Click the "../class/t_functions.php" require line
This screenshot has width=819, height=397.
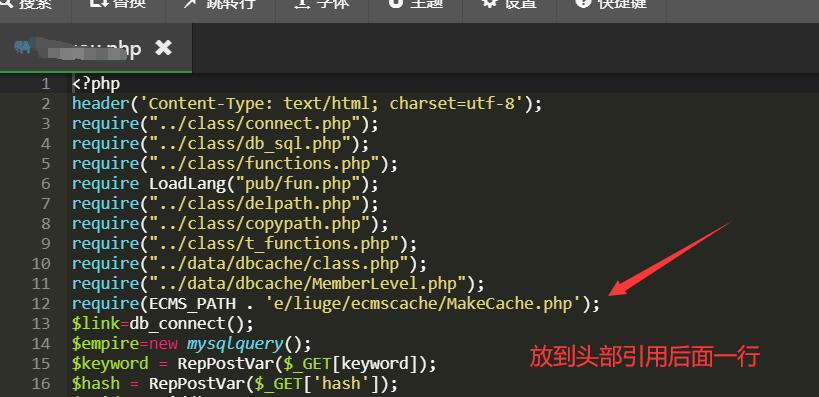click(244, 243)
